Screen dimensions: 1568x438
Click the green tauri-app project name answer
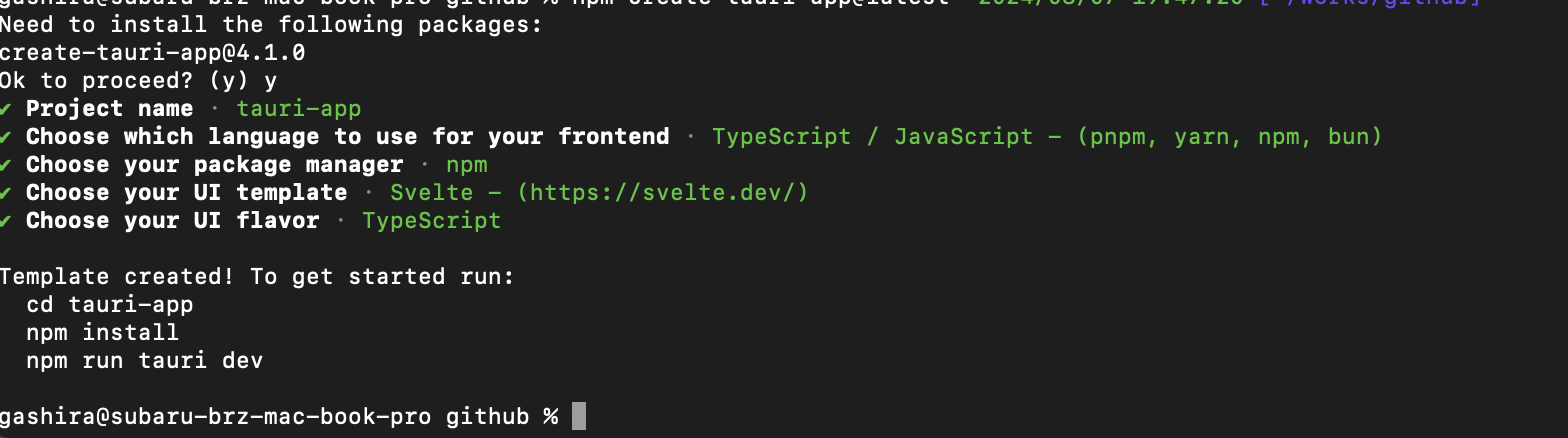coord(299,108)
